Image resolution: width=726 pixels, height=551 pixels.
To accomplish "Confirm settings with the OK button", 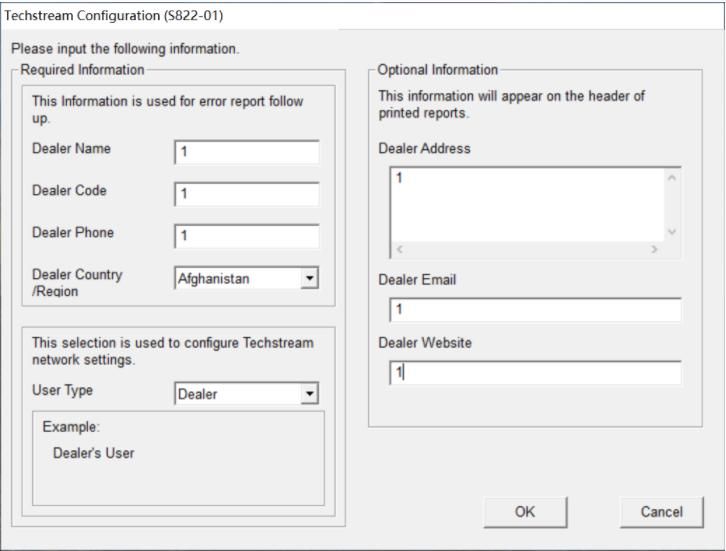I will click(525, 512).
